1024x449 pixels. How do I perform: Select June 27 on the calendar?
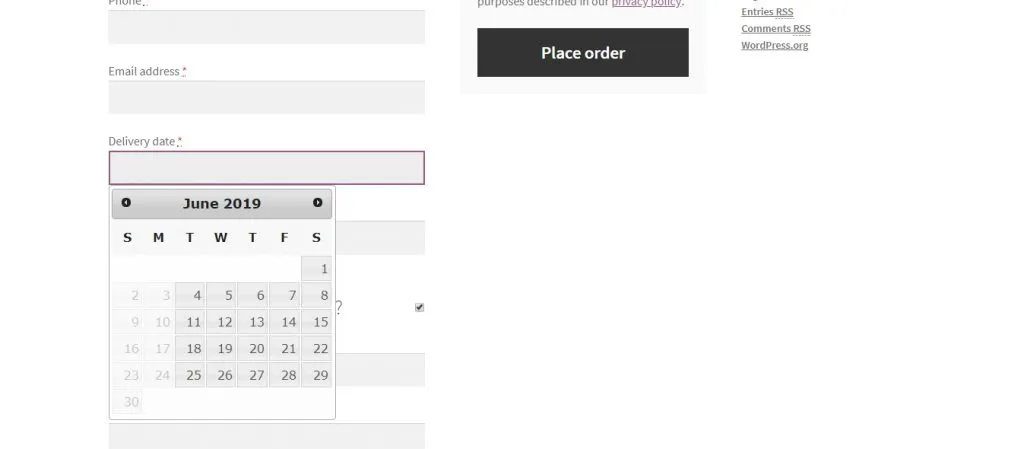coord(253,375)
